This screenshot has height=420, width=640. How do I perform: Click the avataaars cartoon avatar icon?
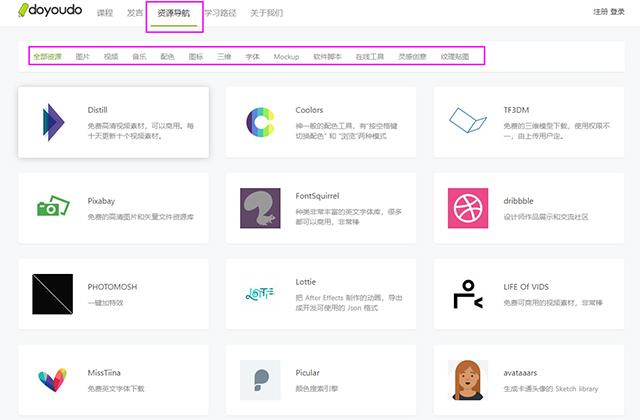(x=468, y=380)
